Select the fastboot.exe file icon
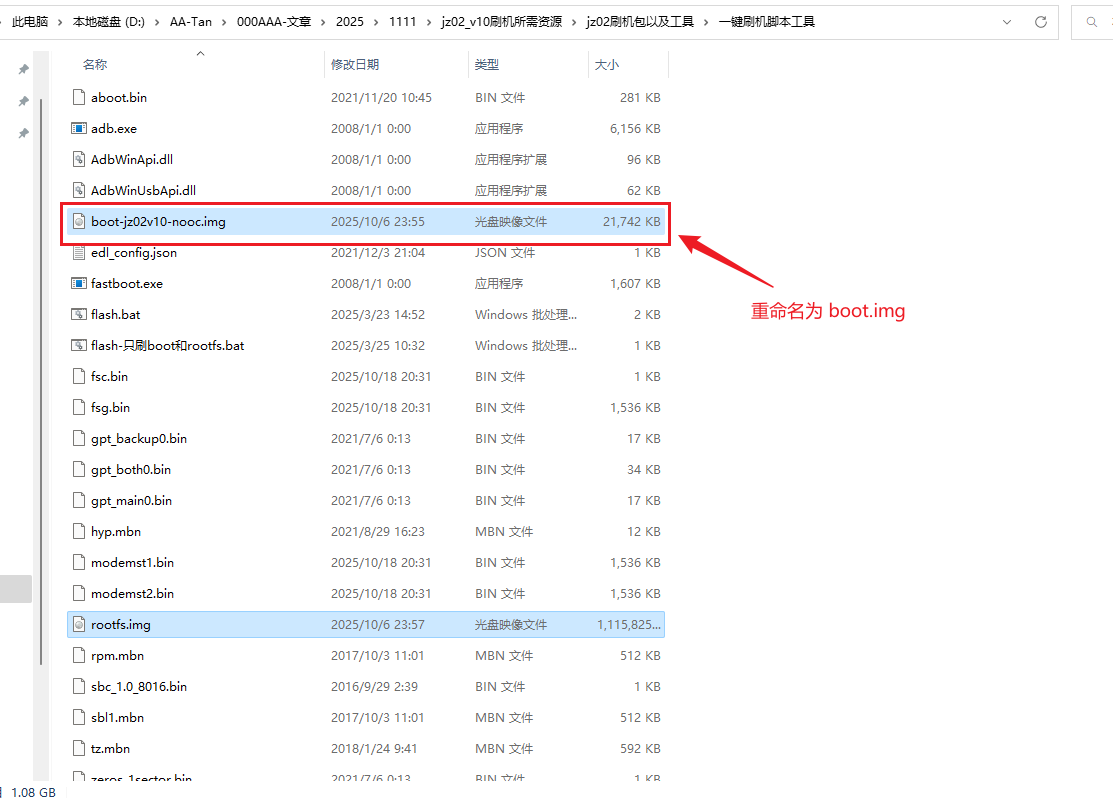This screenshot has width=1113, height=800. point(80,284)
